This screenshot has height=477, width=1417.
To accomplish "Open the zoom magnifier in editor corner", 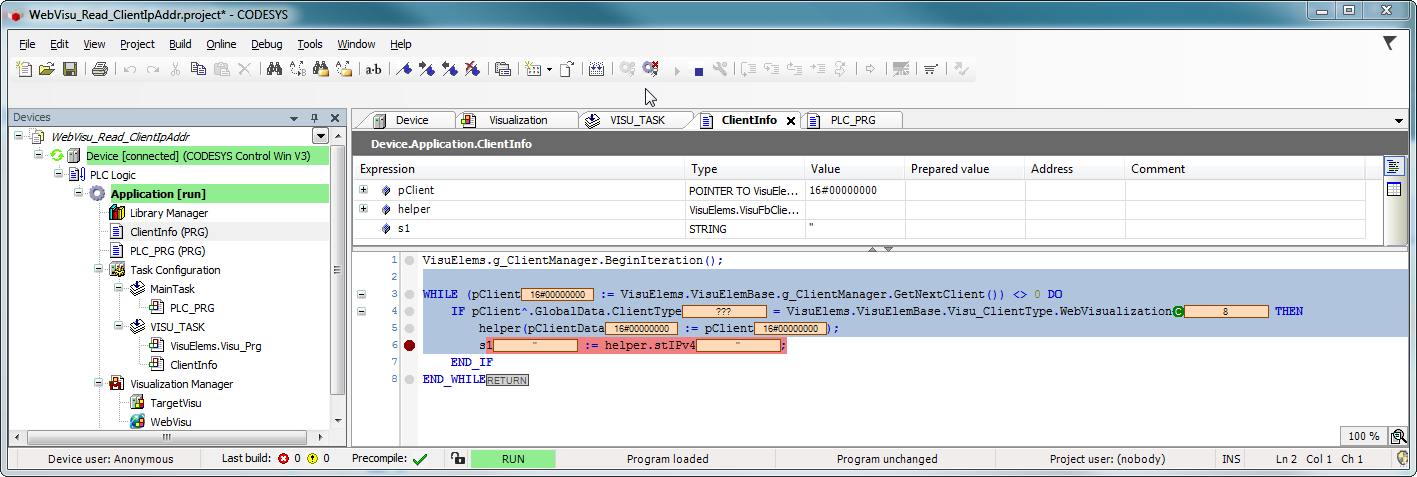I will pos(1397,436).
